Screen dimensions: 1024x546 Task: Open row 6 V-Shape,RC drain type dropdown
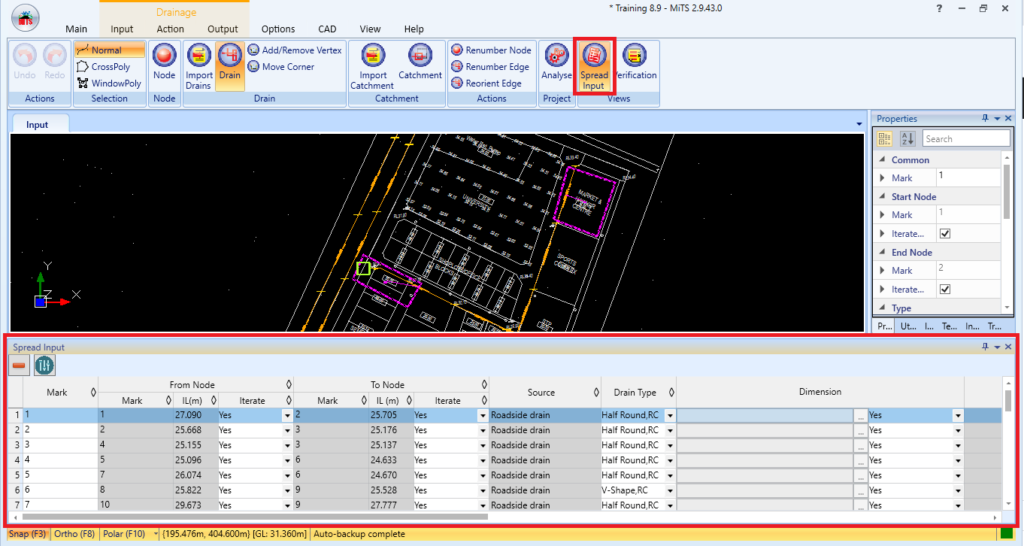pyautogui.click(x=670, y=490)
